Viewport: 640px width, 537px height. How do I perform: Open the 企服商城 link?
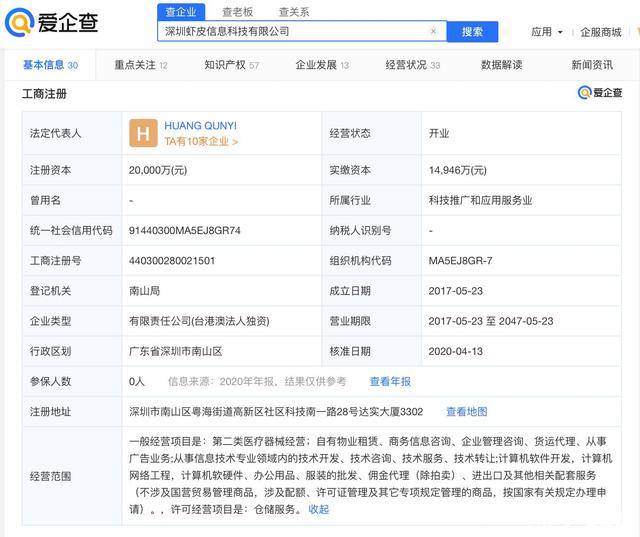(601, 32)
